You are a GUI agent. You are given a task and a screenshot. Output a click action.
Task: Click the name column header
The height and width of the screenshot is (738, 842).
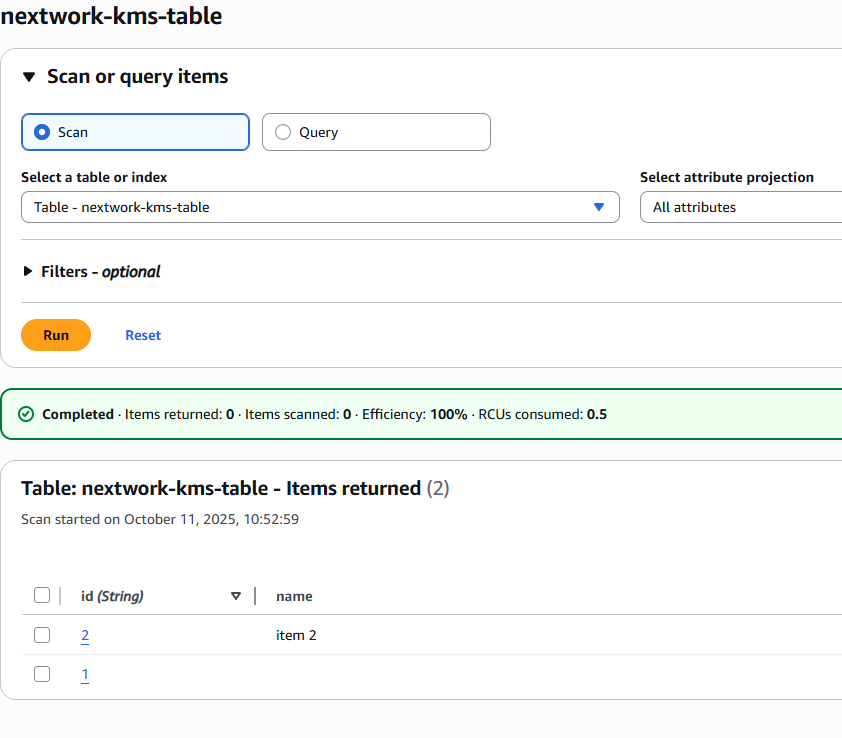(x=294, y=595)
